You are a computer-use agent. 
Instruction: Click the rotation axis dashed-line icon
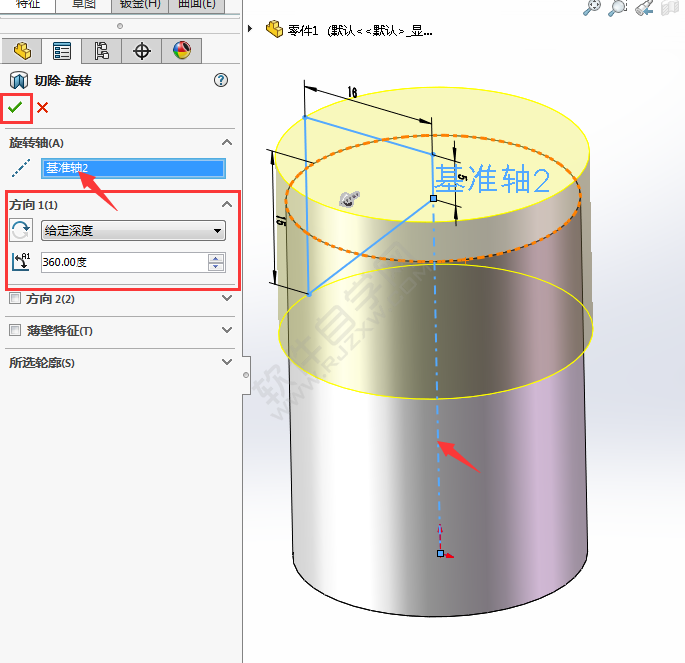(x=21, y=168)
